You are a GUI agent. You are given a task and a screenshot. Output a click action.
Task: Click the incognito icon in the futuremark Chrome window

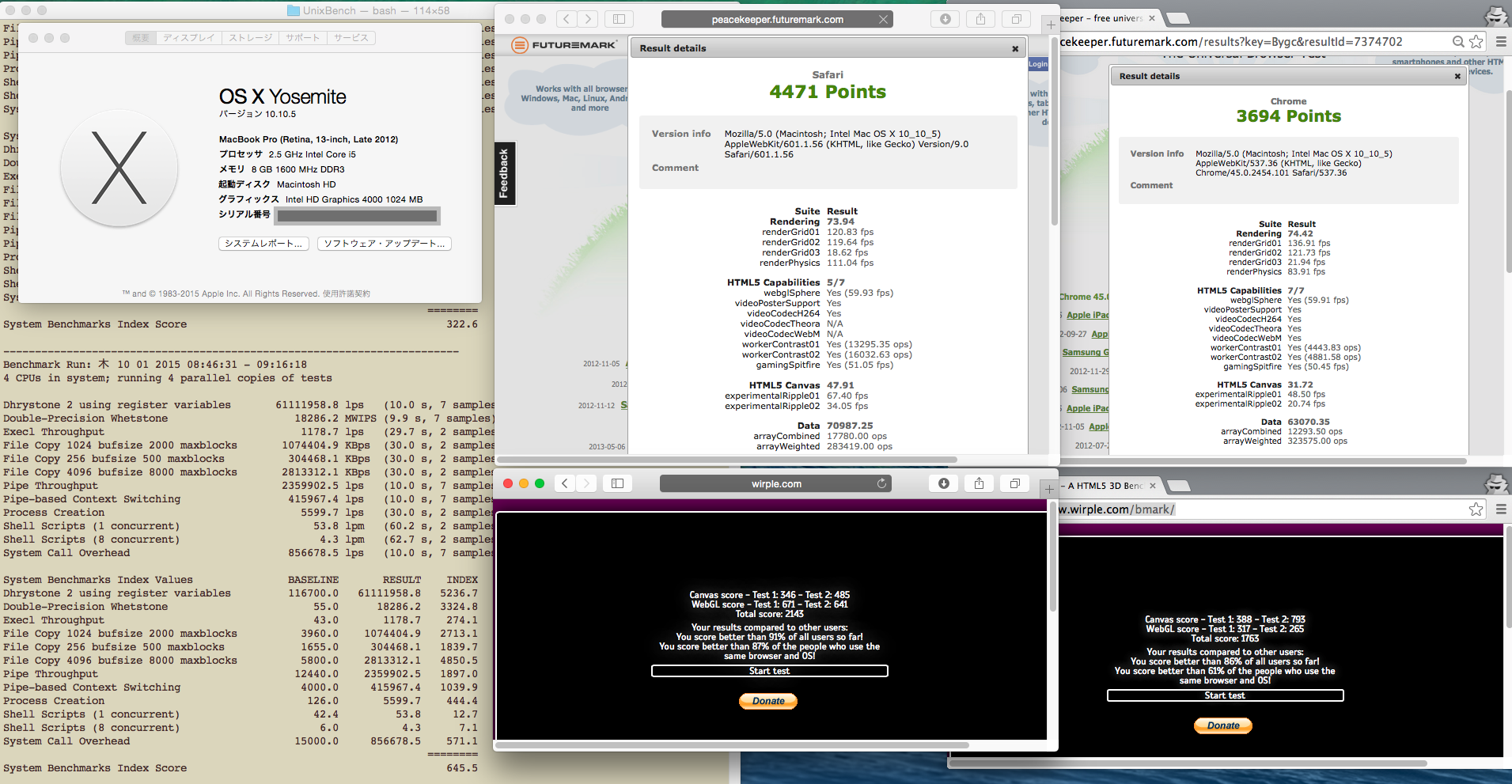pos(1496,15)
